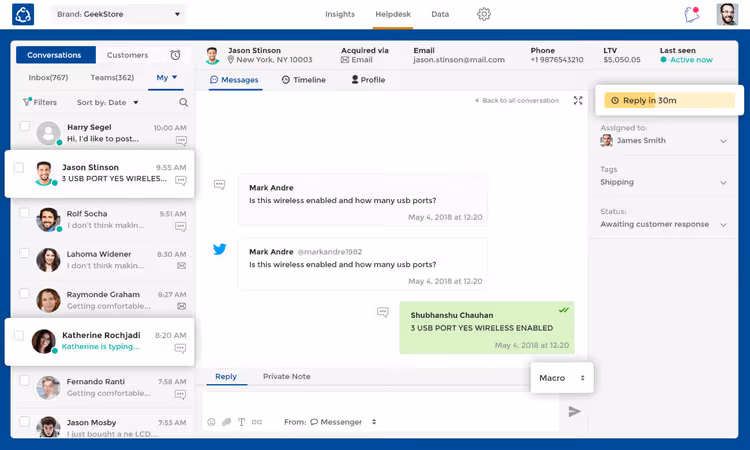Viewport: 750px width, 450px height.
Task: Click @markandre1982 Twitter handle
Action: [x=330, y=252]
